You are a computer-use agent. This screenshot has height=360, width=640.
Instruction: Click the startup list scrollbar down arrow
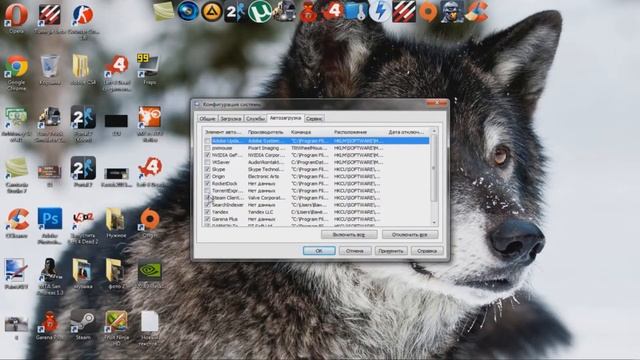[434, 222]
